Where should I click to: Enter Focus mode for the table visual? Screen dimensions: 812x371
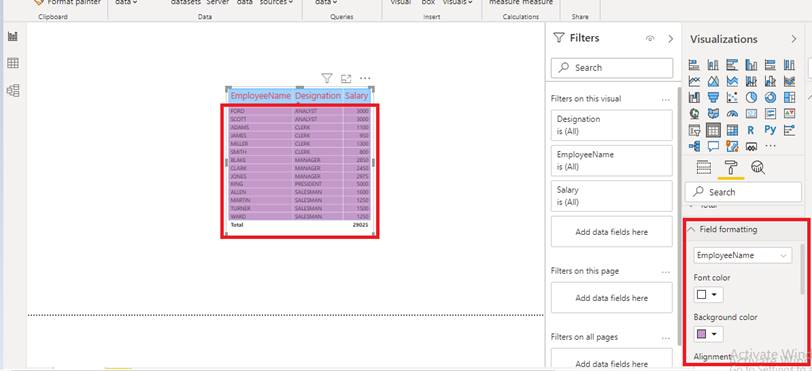(346, 78)
